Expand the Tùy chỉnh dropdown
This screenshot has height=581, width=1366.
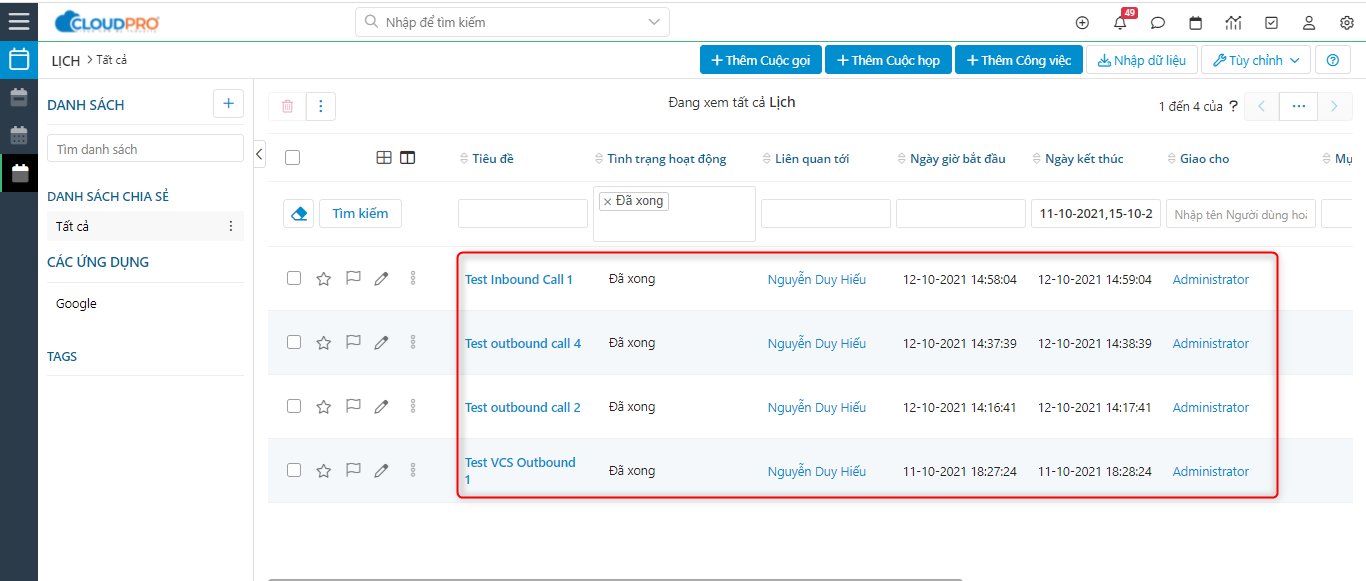(1255, 60)
